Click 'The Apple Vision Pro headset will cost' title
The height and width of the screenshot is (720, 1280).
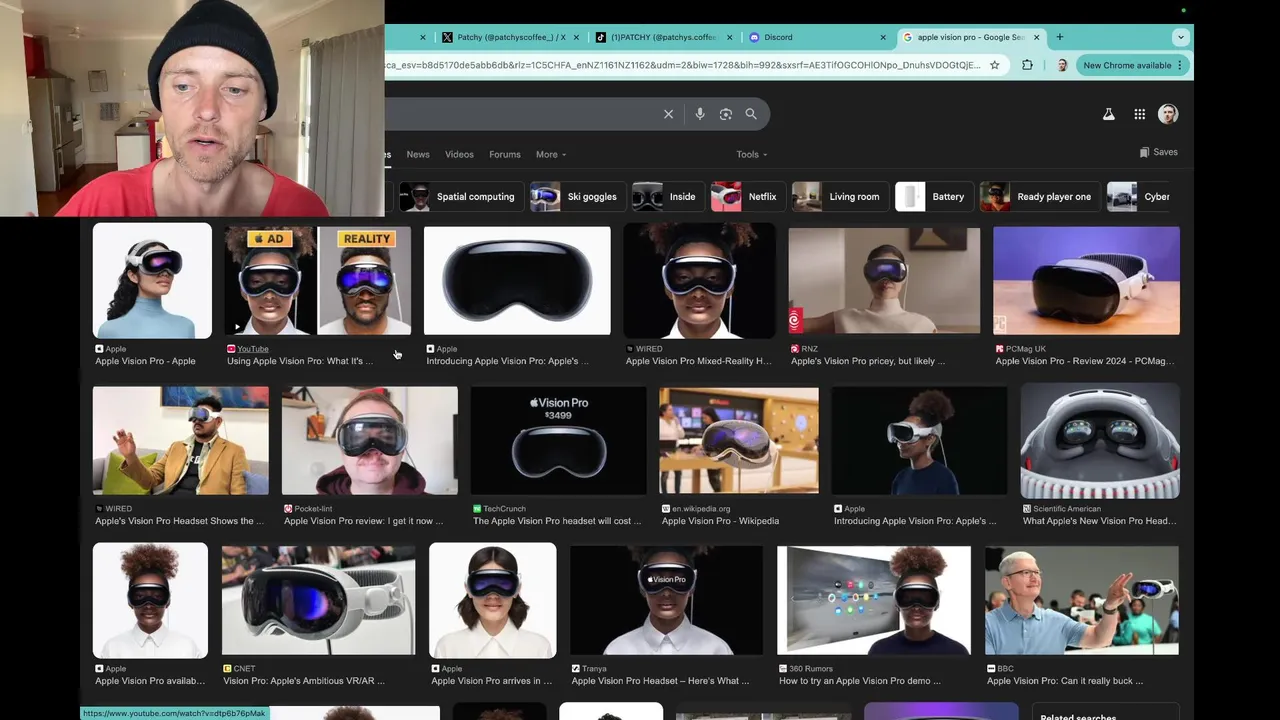coord(557,521)
